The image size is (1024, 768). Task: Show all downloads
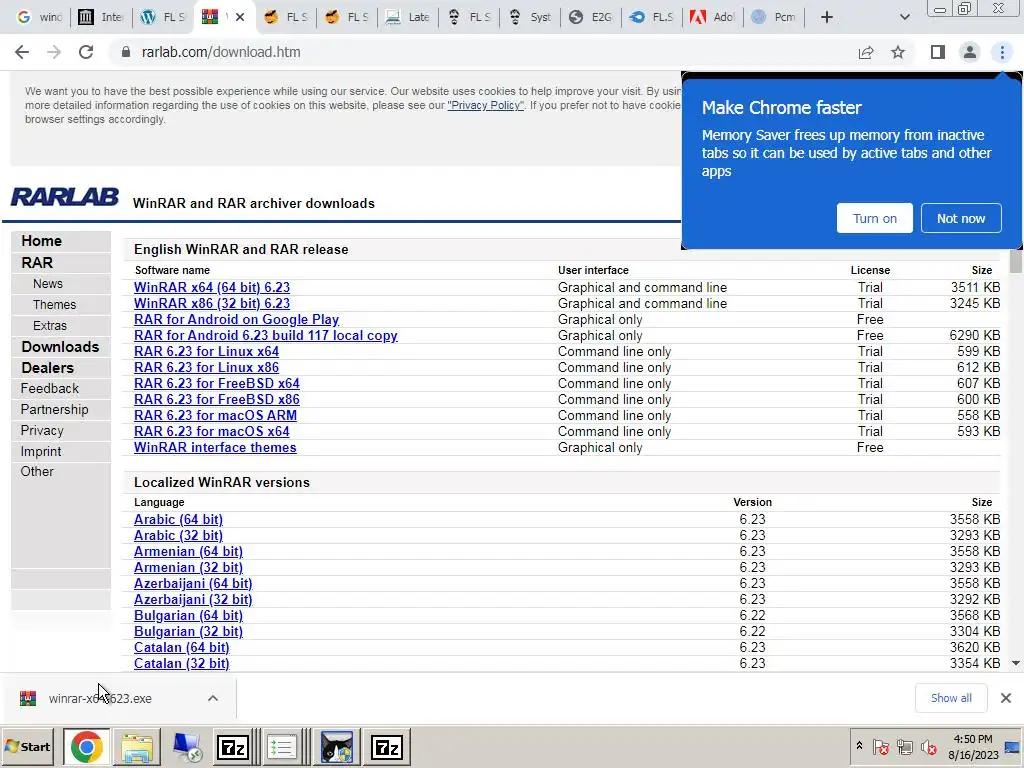[x=951, y=698]
